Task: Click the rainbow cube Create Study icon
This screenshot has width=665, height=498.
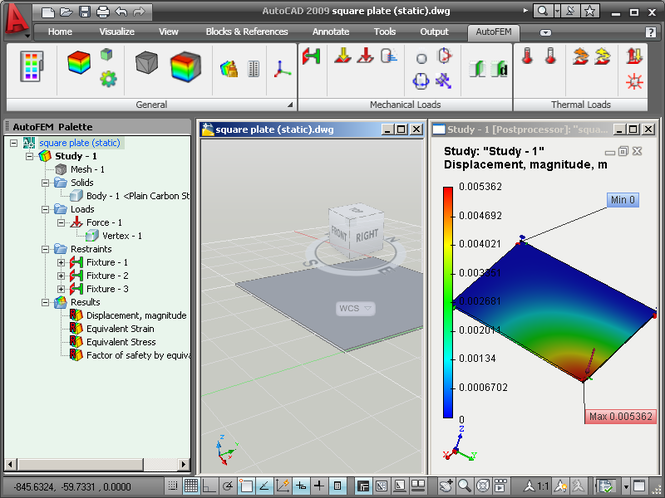Action: coord(79,62)
